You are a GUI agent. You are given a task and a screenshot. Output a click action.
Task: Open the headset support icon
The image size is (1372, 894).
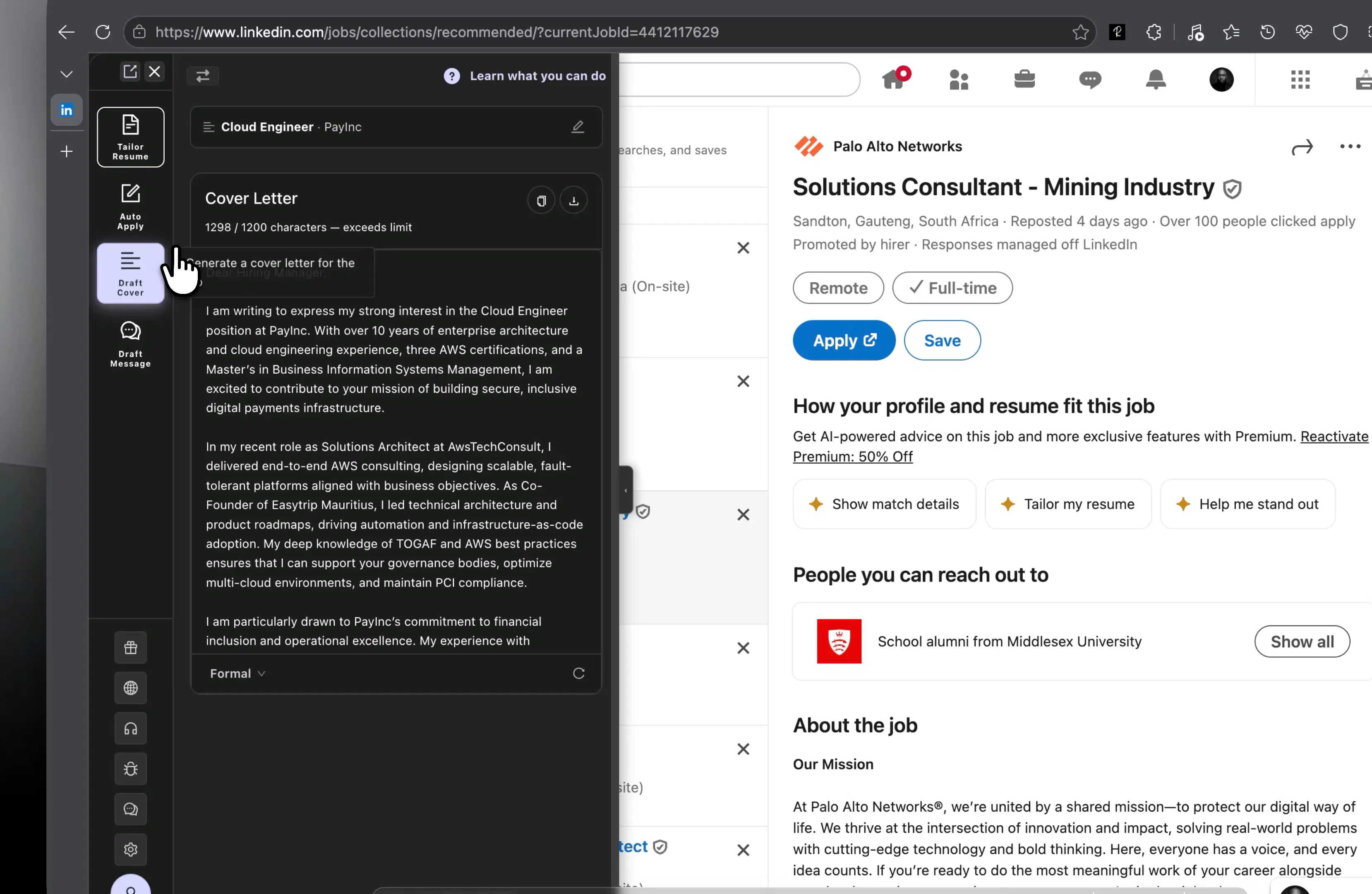(x=131, y=728)
